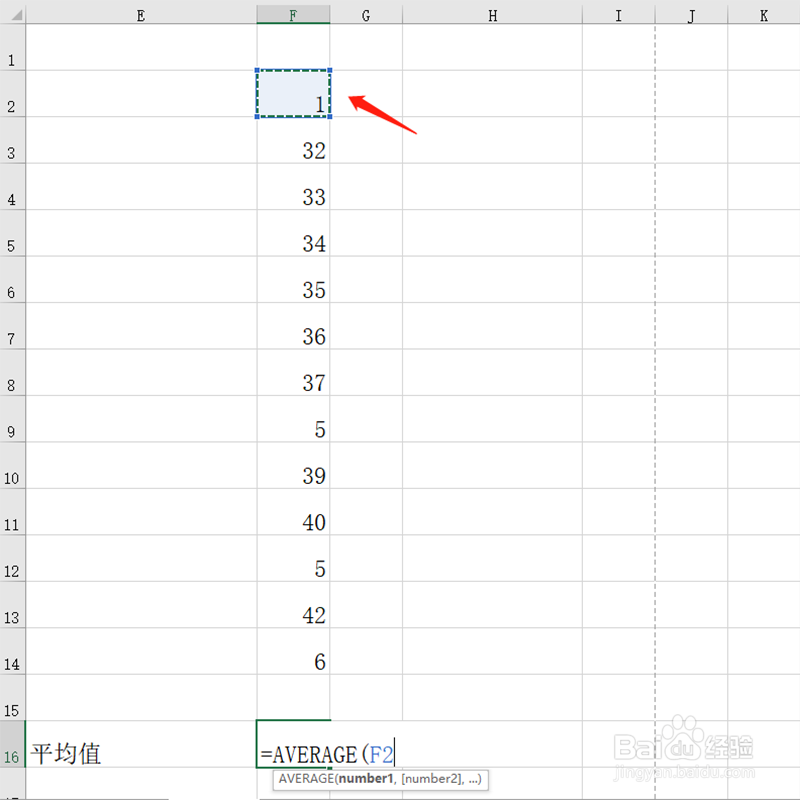Select row 8 header
The height and width of the screenshot is (800, 800).
pos(12,372)
